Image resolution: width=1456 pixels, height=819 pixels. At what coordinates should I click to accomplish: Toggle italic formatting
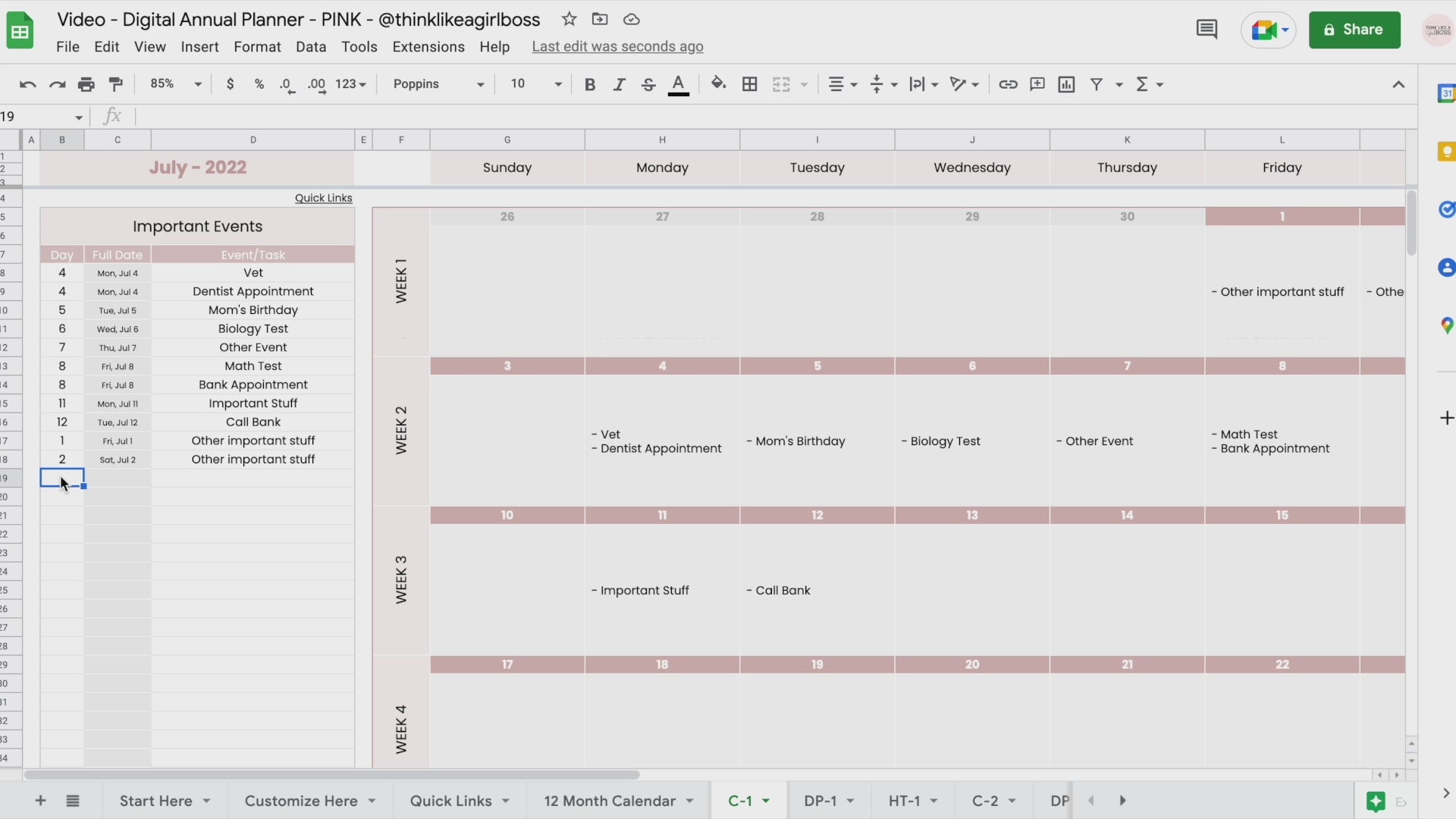620,84
